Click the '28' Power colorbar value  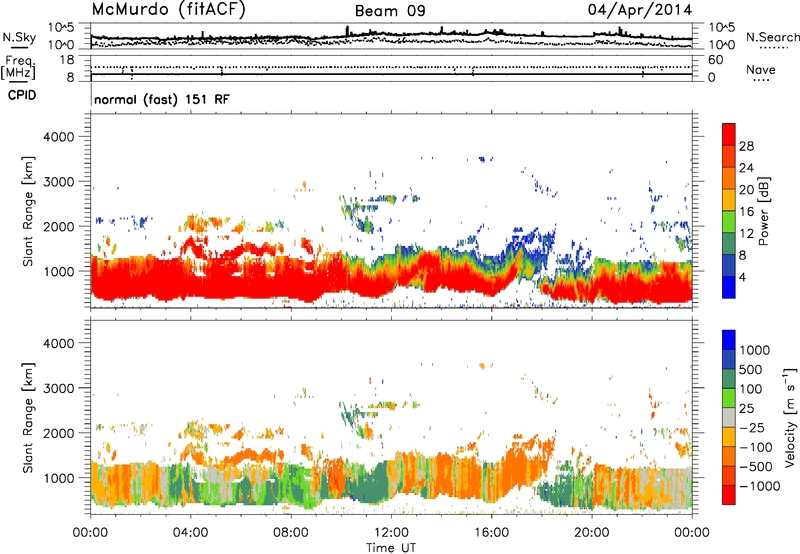click(746, 146)
